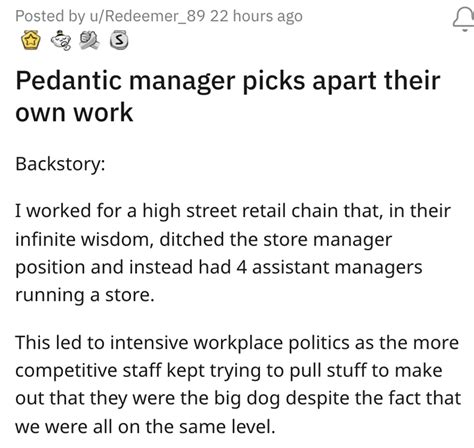Click the text 'running a store.'
The height and width of the screenshot is (448, 474).
coord(85,295)
